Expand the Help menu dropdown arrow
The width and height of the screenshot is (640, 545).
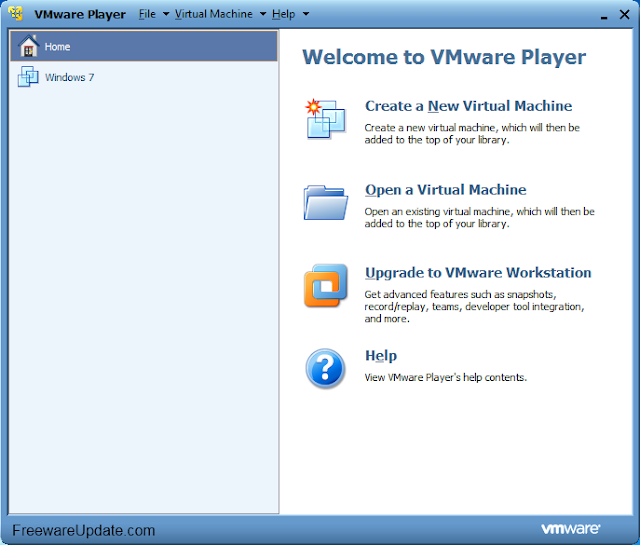306,14
